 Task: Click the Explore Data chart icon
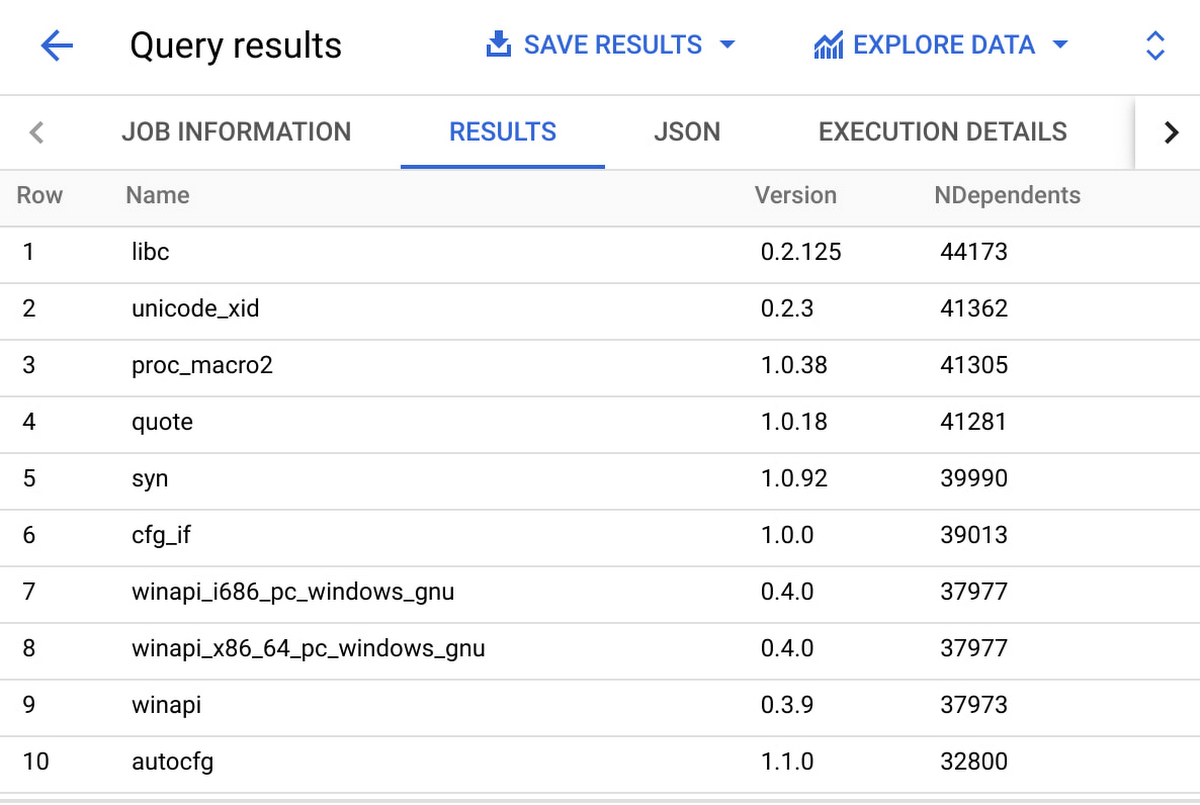tap(829, 46)
